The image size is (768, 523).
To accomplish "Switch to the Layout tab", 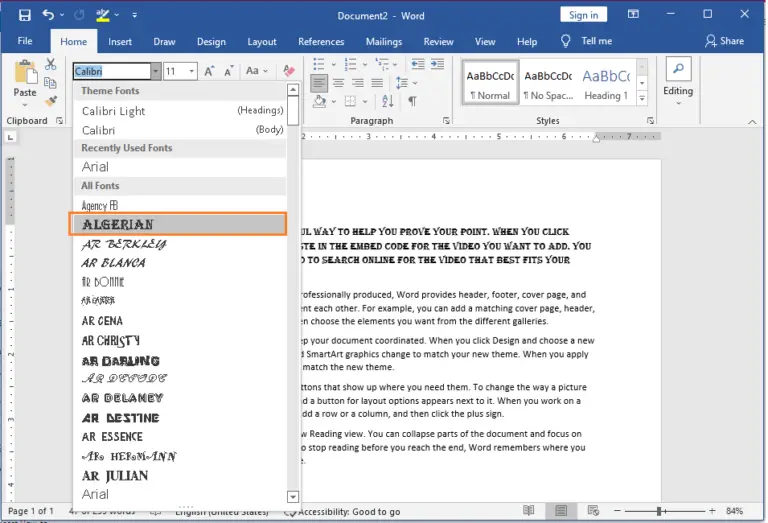I will tap(262, 42).
